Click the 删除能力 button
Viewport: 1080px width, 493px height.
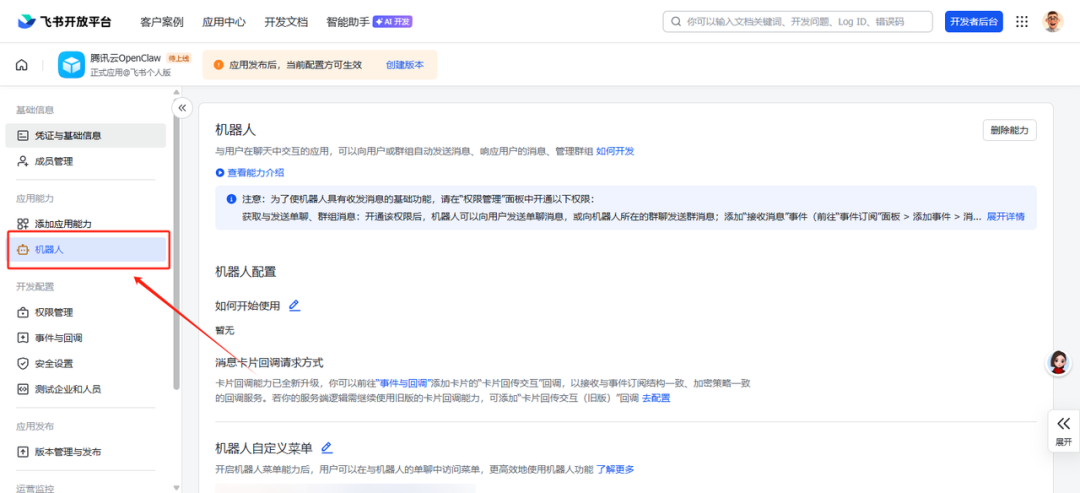point(1009,131)
